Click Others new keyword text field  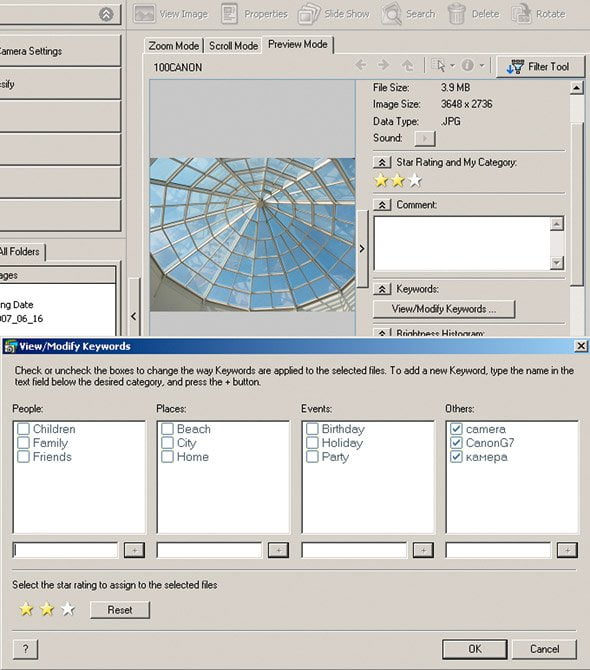498,550
